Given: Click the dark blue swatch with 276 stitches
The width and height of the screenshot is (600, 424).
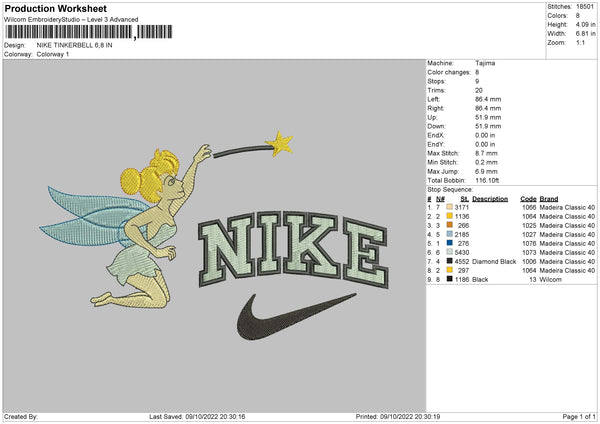Looking at the screenshot, I should coord(449,243).
